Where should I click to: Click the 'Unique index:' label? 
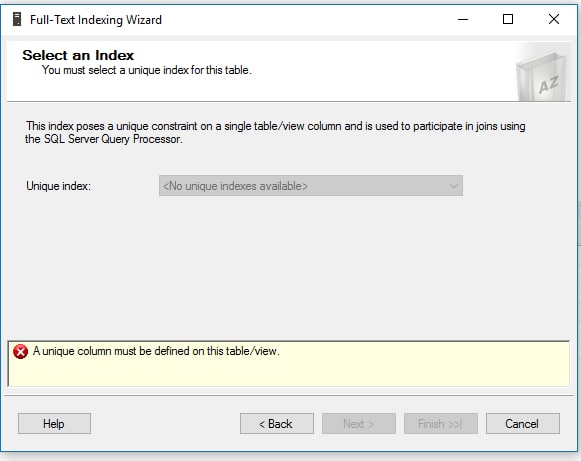click(x=58, y=186)
